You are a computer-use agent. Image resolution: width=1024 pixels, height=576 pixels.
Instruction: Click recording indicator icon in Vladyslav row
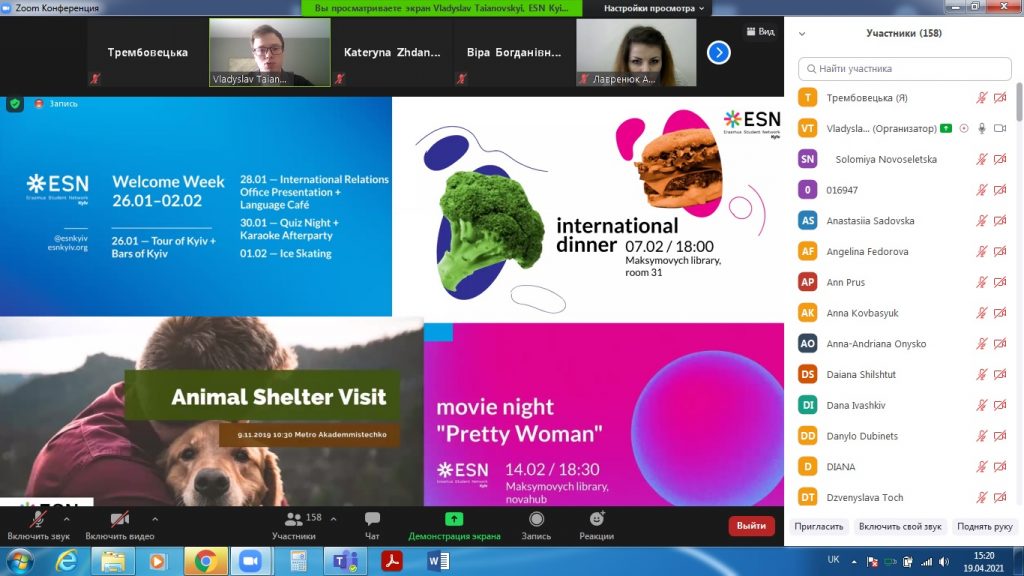click(x=964, y=129)
